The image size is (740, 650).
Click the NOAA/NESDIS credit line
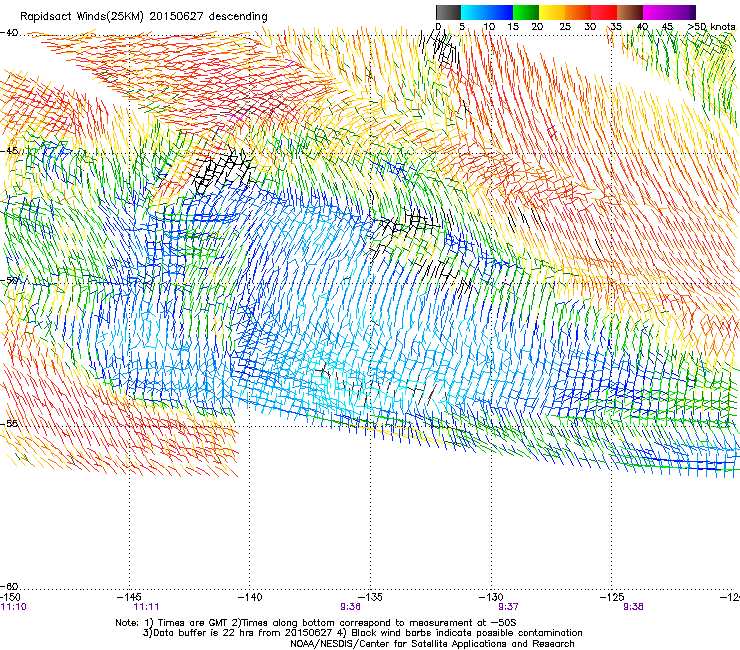(x=432, y=644)
